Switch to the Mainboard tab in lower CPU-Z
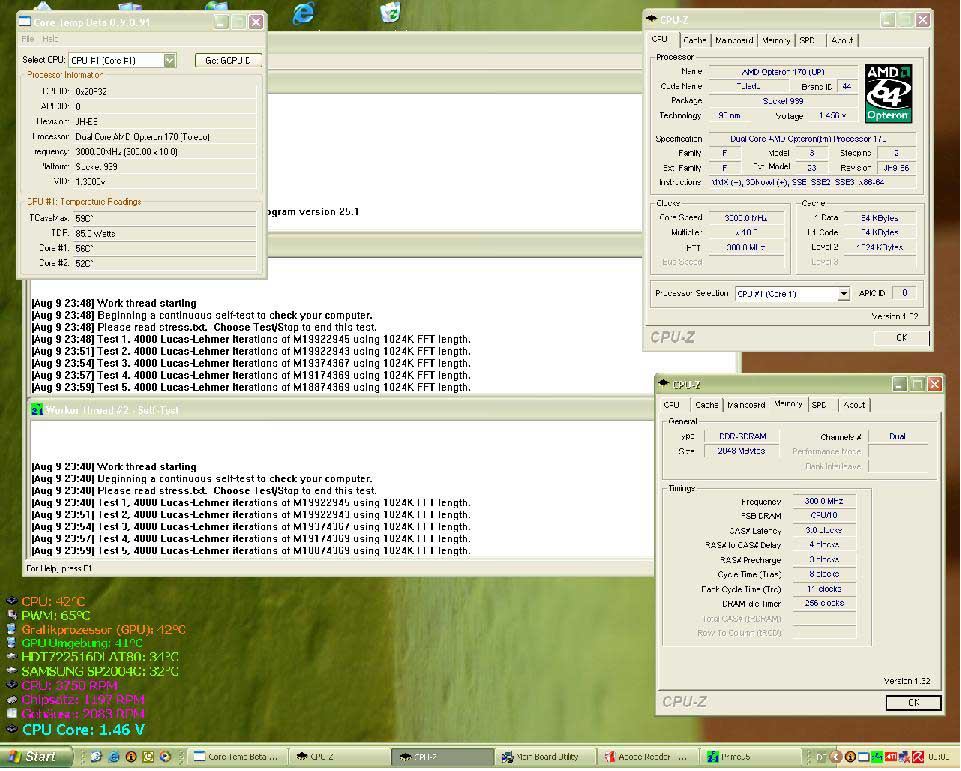Viewport: 961px width, 771px height. 746,404
